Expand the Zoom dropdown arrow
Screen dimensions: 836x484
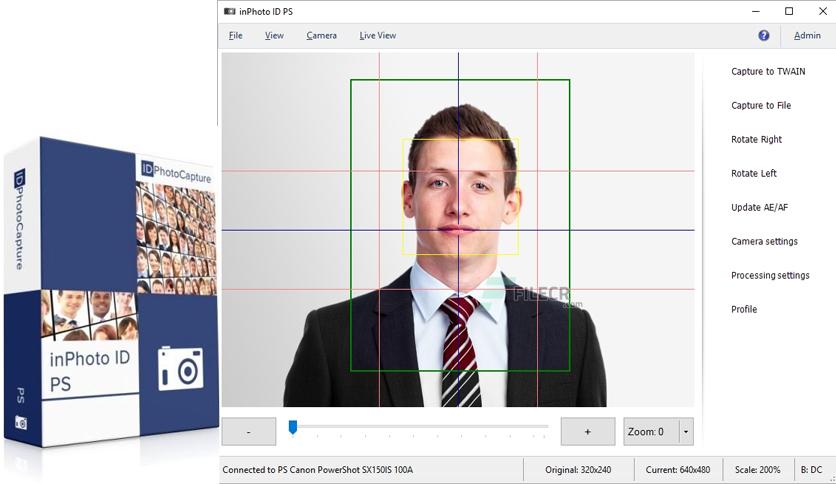(686, 431)
